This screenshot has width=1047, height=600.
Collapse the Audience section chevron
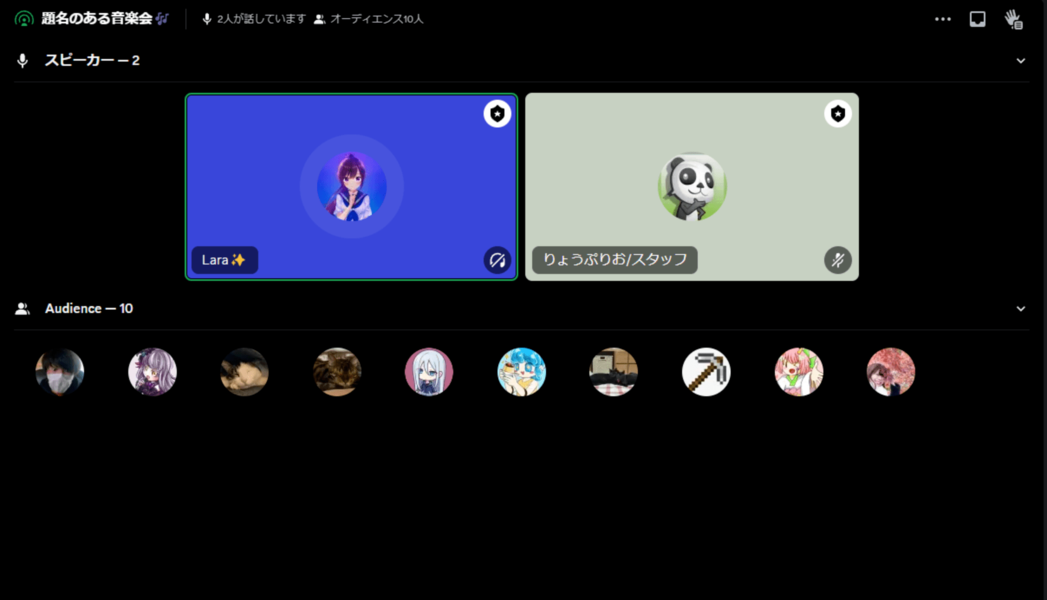coord(1020,309)
